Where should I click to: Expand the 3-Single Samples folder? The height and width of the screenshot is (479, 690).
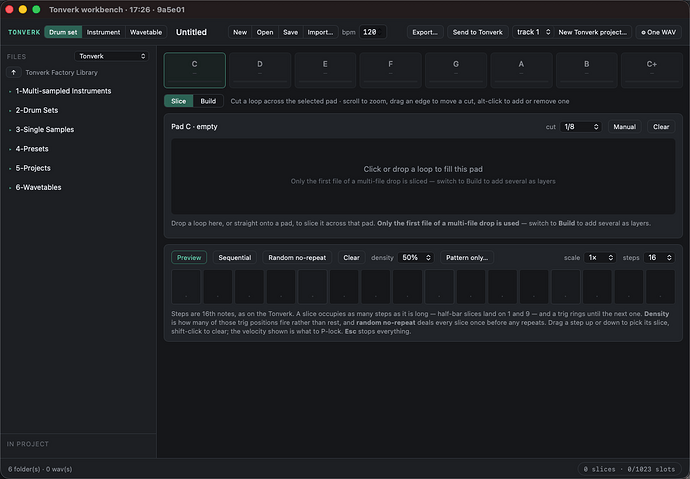point(45,130)
